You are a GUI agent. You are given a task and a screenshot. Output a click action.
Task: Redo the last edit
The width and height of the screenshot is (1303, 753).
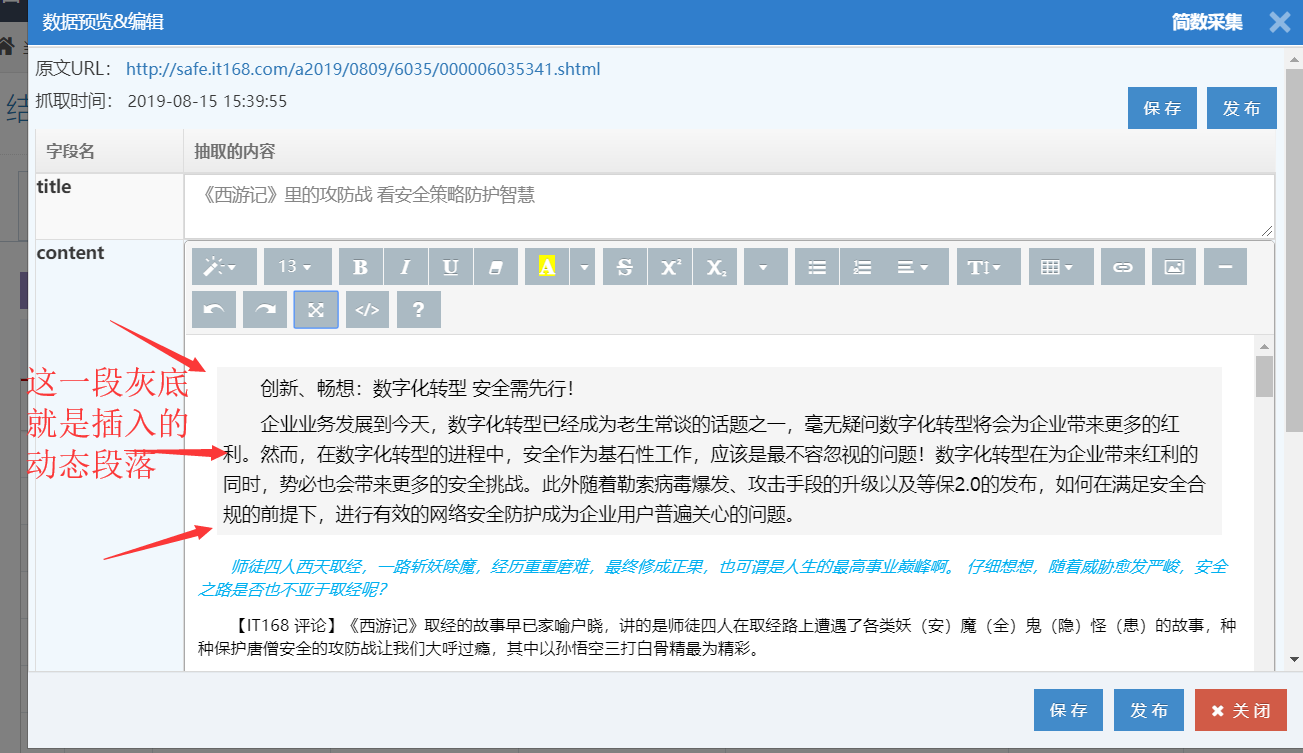point(265,310)
